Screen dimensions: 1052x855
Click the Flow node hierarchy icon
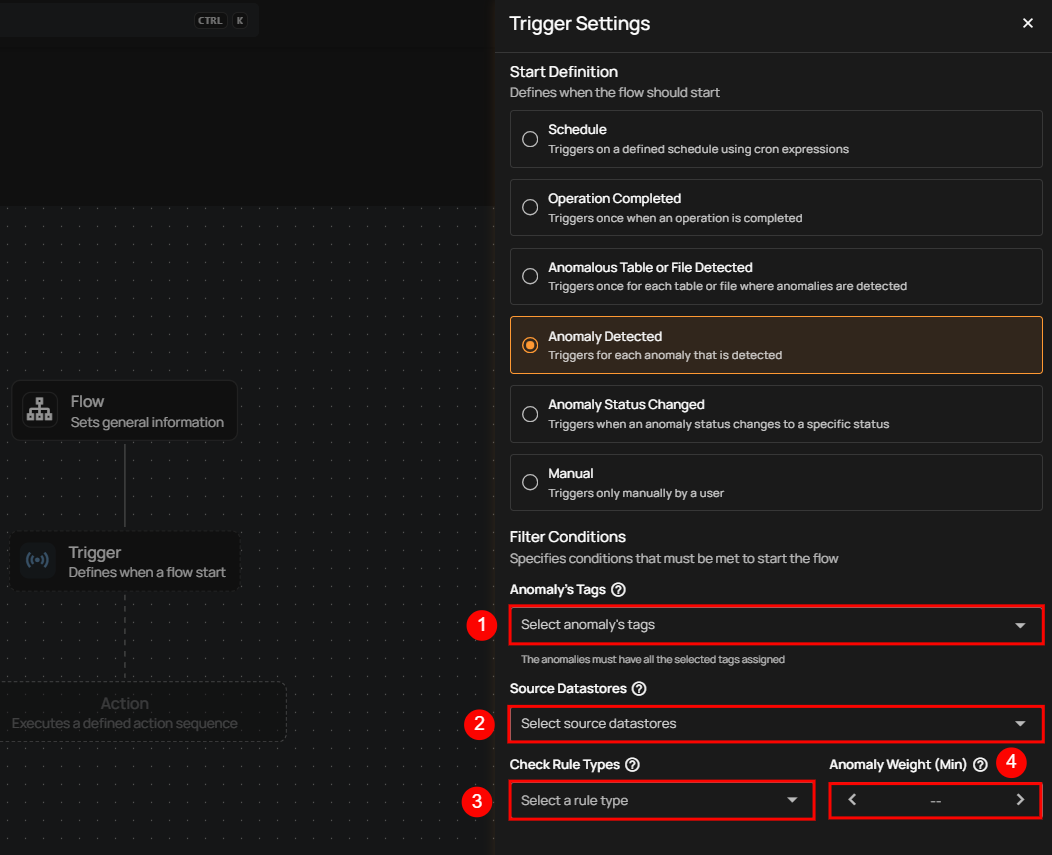click(x=40, y=411)
